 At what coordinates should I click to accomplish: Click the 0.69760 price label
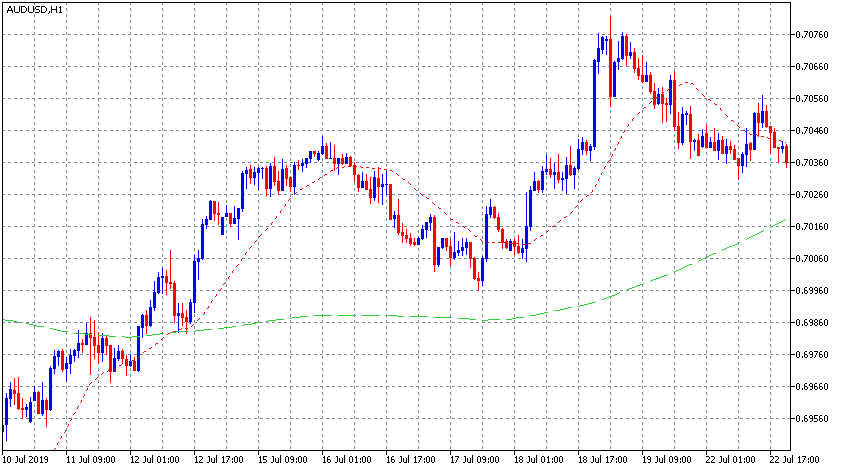(x=812, y=354)
